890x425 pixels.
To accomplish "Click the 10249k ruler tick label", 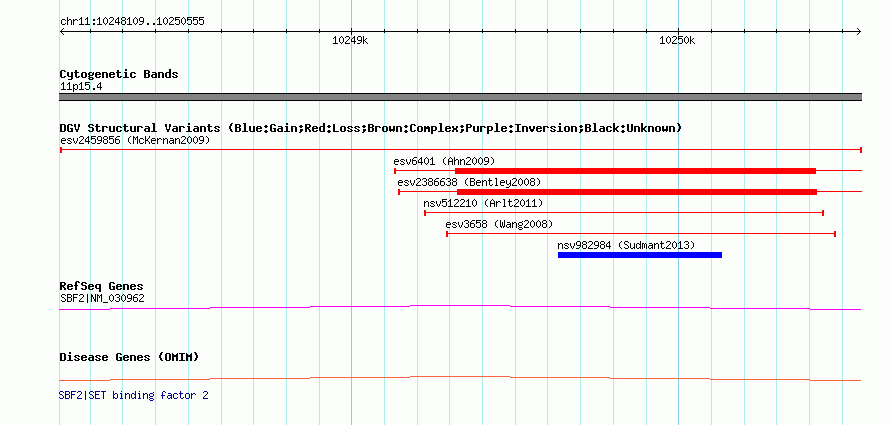I will pos(350,40).
